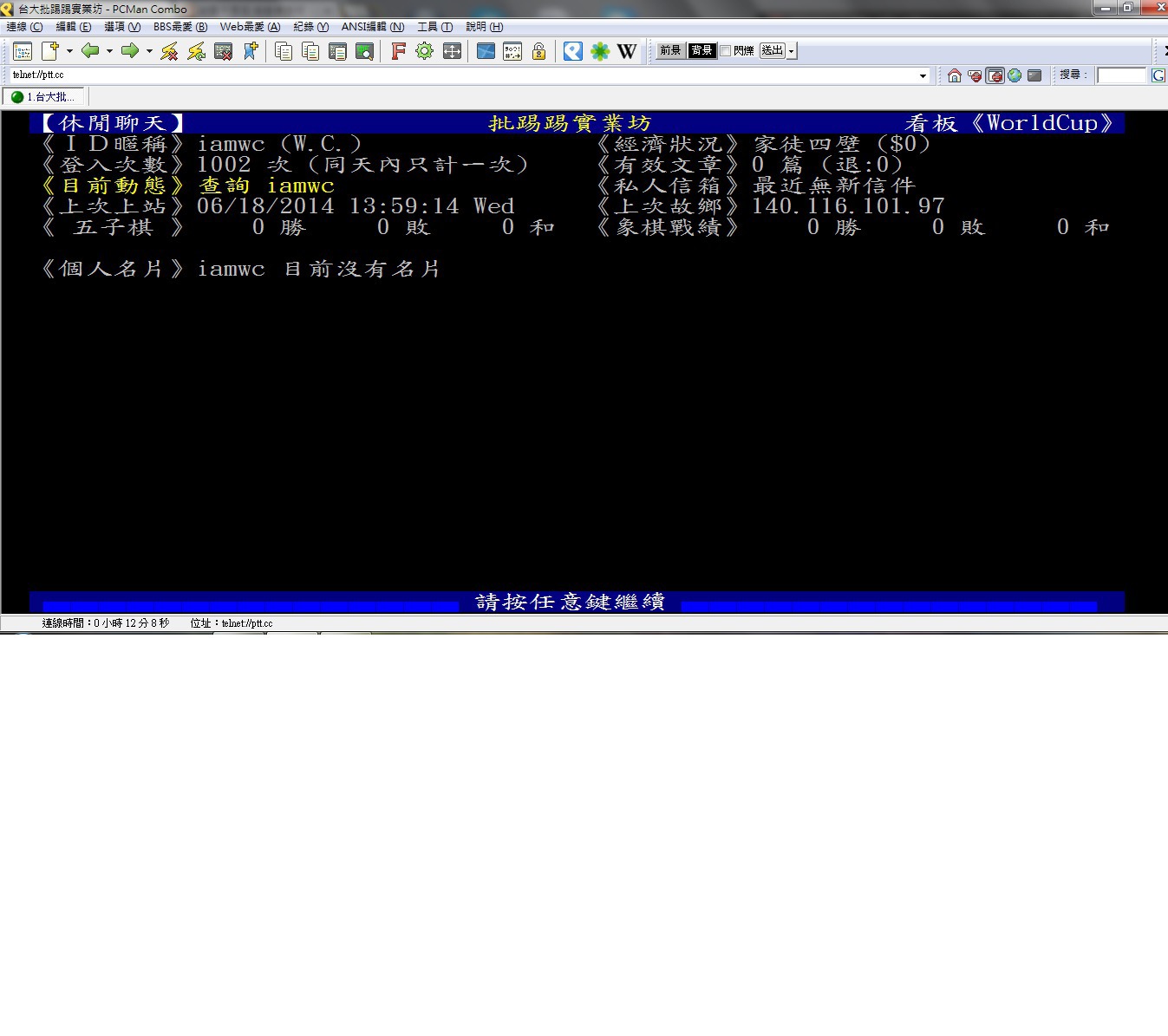Open the BBS最愛 (B) menu
The width and height of the screenshot is (1168, 1036).
click(180, 27)
